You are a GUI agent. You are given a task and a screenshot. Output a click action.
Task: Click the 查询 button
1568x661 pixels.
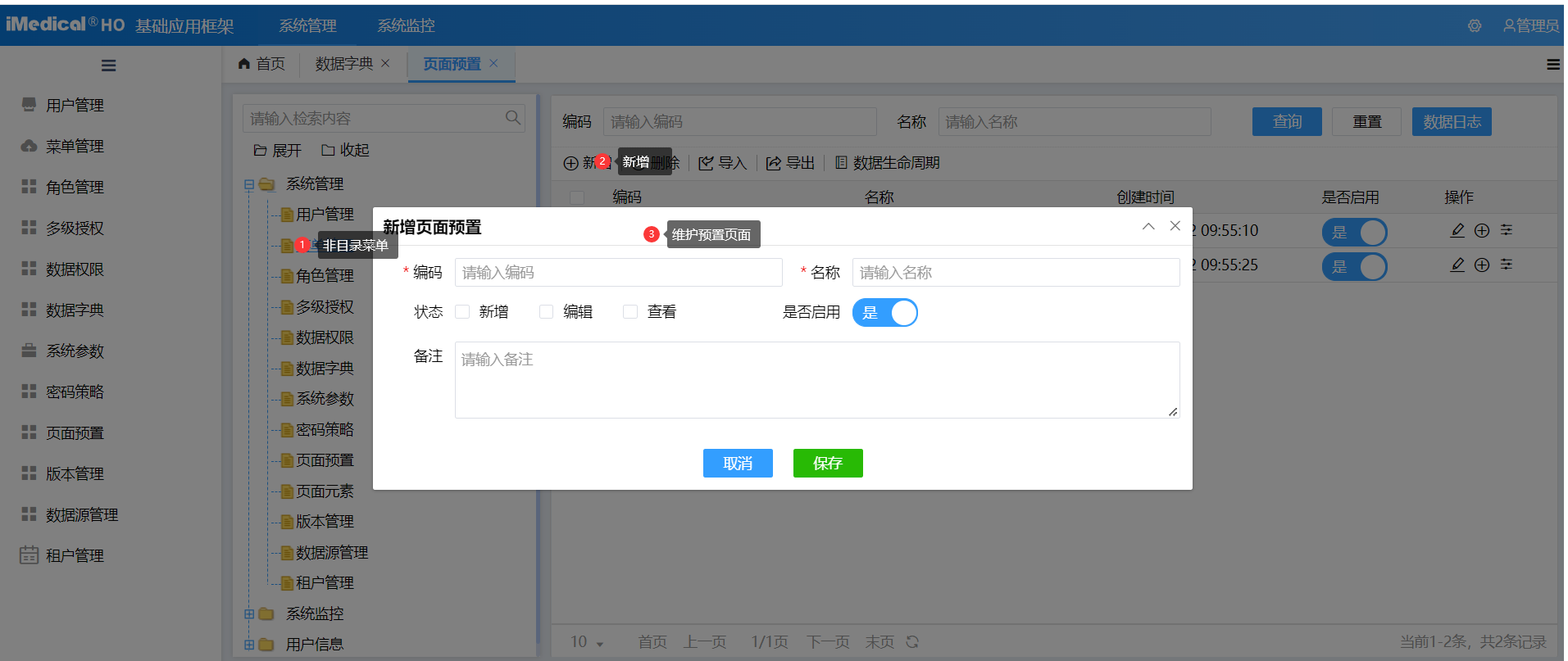click(1287, 121)
